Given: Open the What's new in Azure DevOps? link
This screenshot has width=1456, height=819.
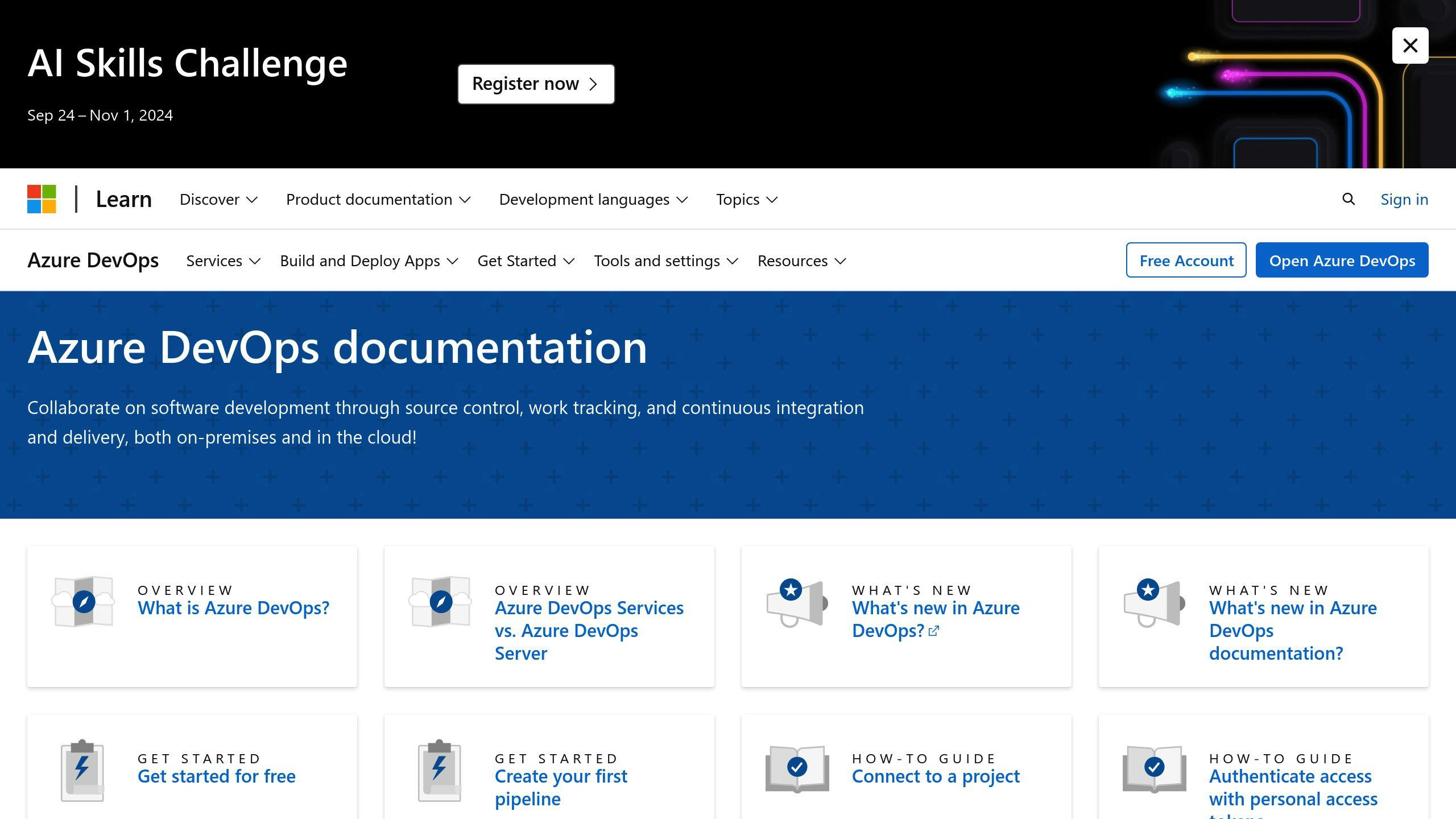Looking at the screenshot, I should pos(936,619).
